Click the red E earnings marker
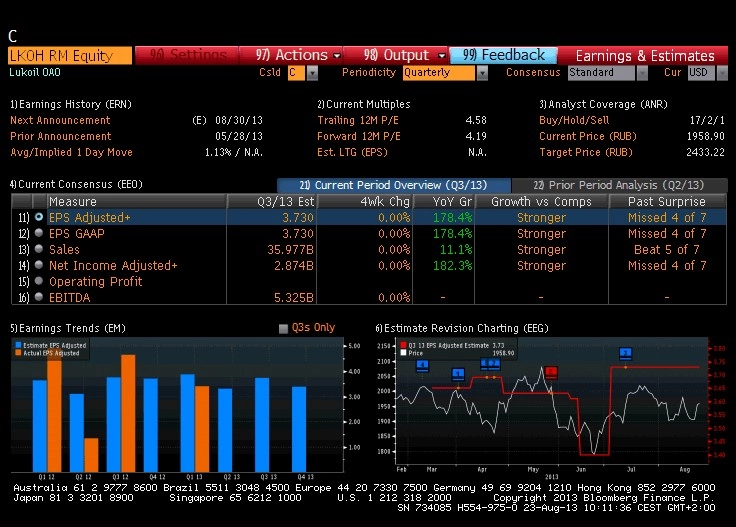736x527 pixels. click(x=551, y=372)
